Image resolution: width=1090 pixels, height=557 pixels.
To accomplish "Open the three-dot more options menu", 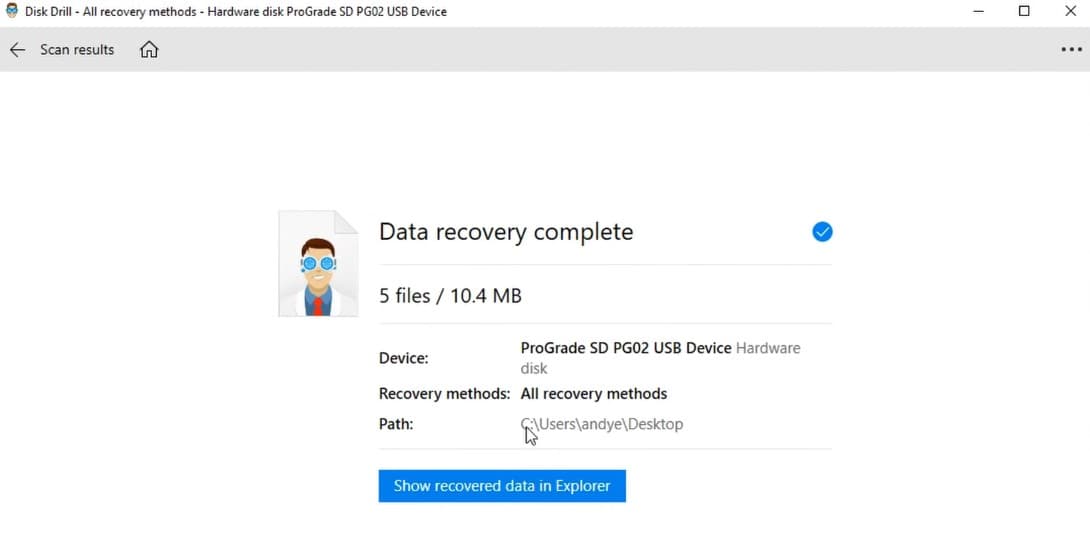I will click(1071, 50).
